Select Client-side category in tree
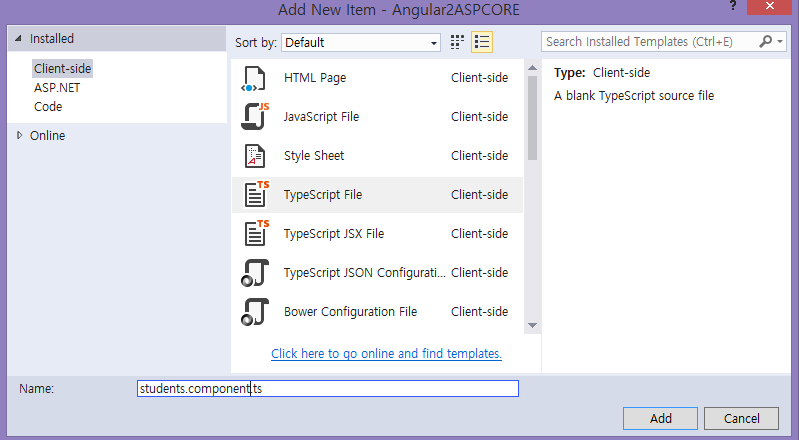Image resolution: width=799 pixels, height=440 pixels. [63, 68]
